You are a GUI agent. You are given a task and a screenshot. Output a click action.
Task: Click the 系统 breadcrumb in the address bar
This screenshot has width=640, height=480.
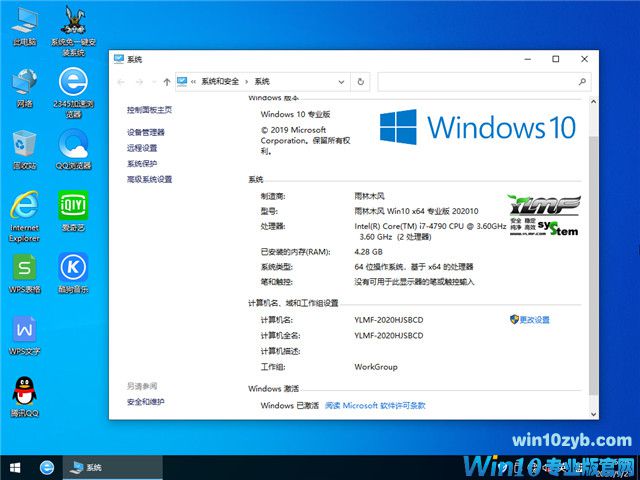point(262,82)
